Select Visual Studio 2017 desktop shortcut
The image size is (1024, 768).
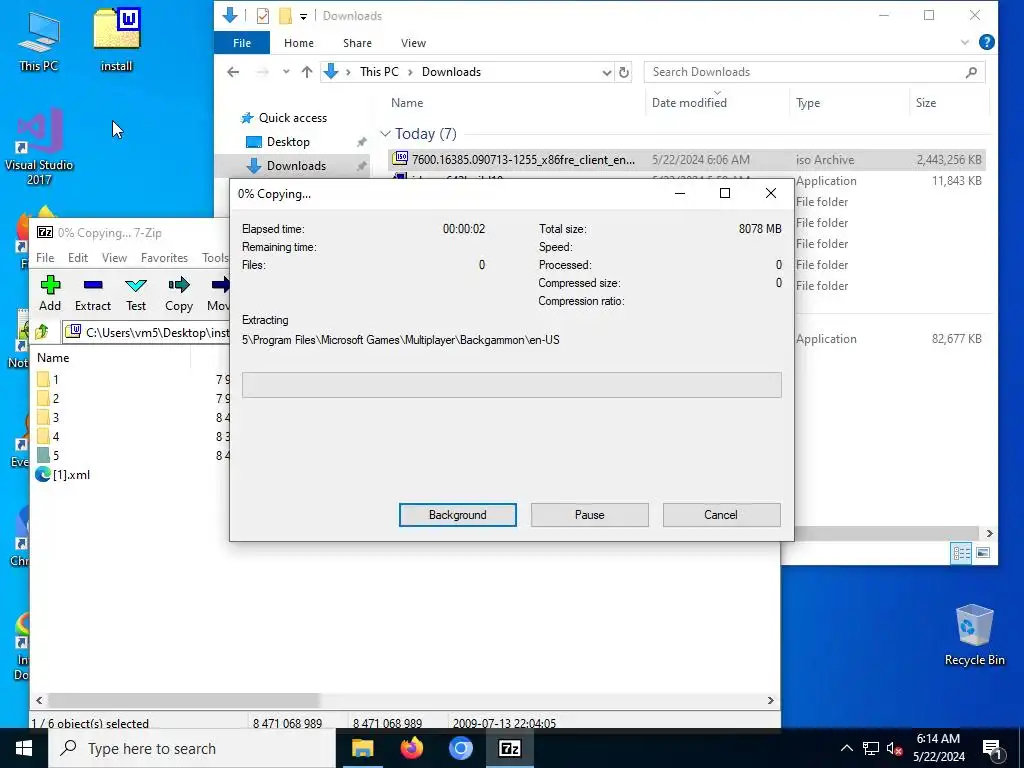[39, 145]
